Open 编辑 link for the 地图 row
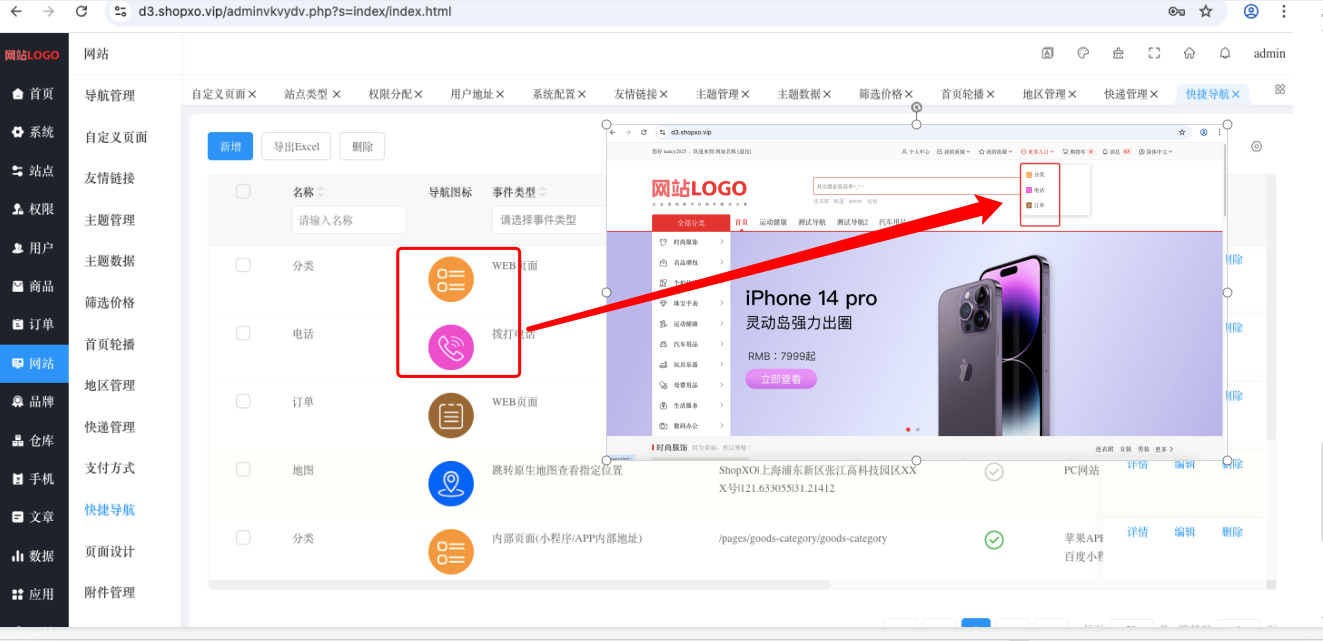 (1185, 464)
